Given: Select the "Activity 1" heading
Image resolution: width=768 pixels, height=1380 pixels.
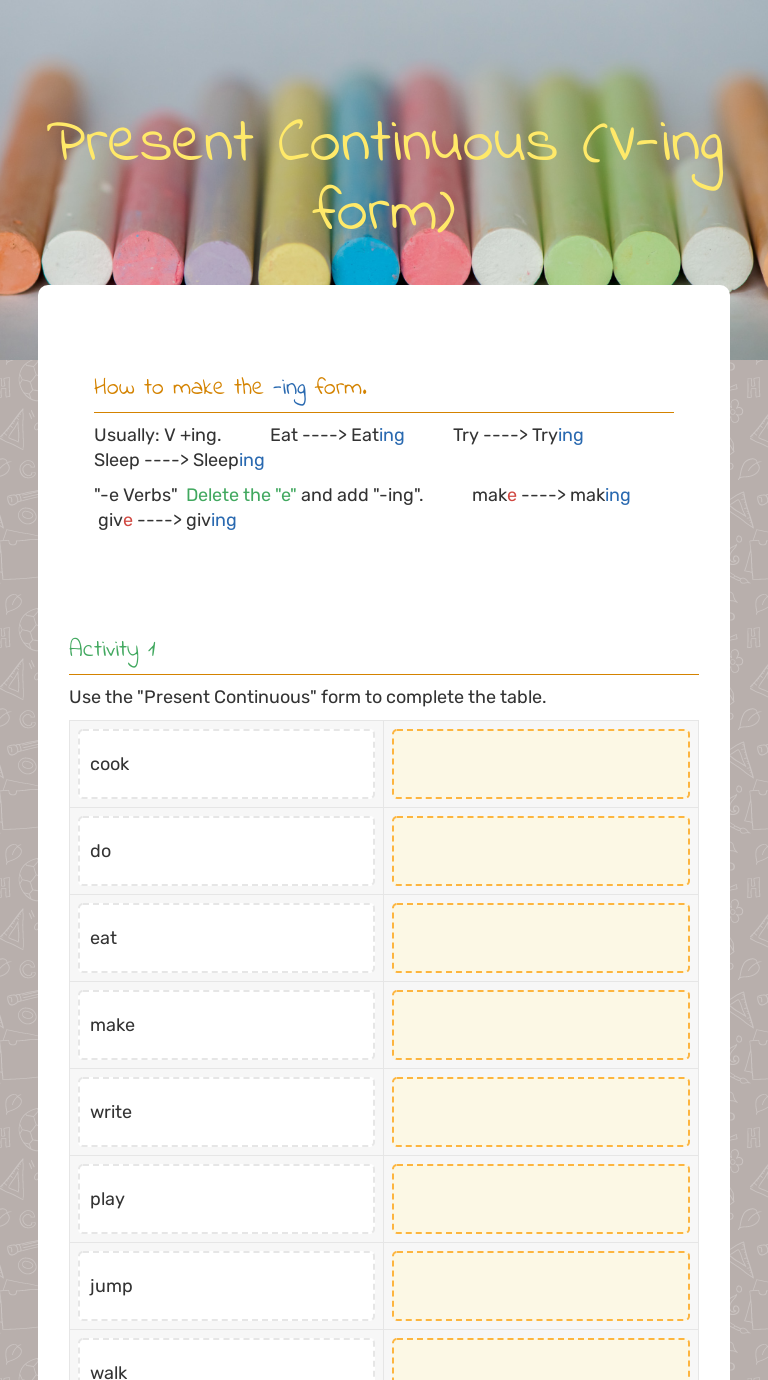Looking at the screenshot, I should 113,649.
